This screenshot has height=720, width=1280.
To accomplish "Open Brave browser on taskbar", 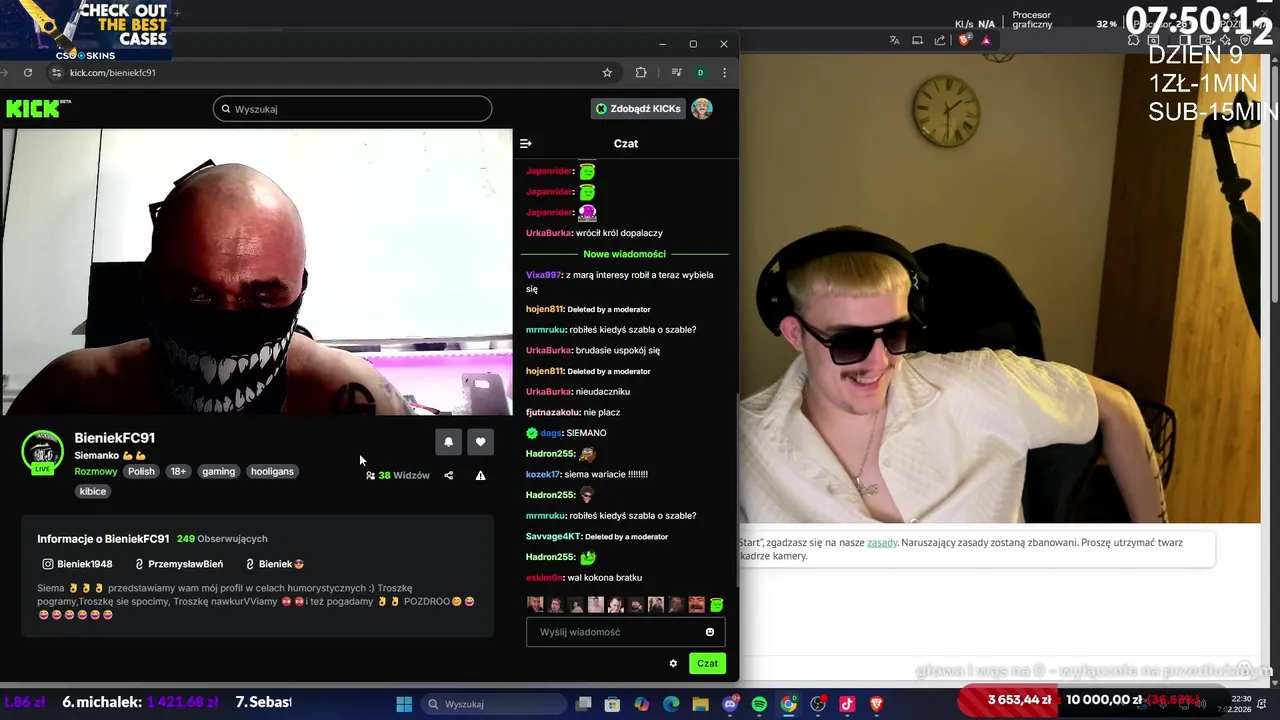I will (x=877, y=704).
